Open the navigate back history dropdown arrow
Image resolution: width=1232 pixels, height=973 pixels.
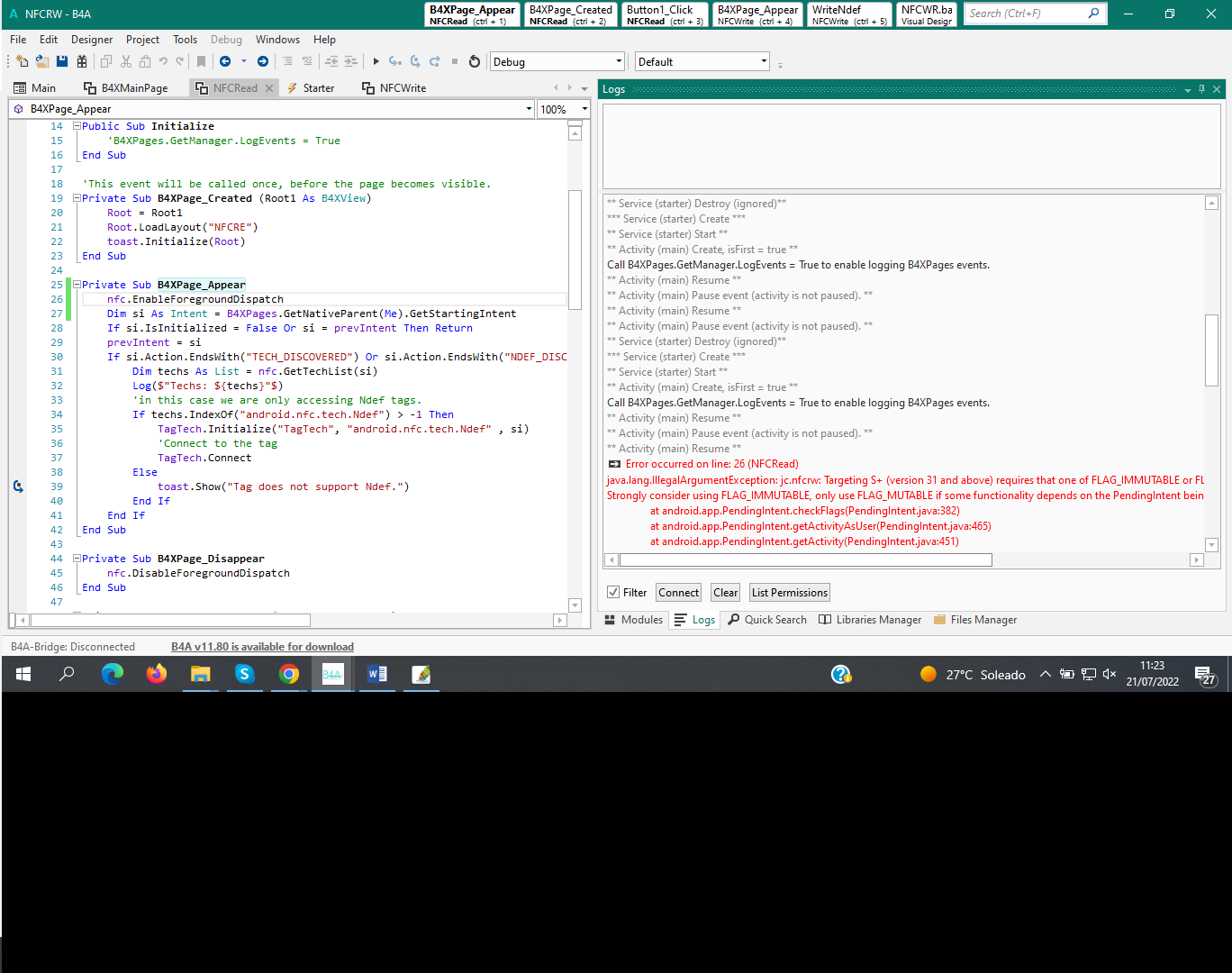point(243,61)
